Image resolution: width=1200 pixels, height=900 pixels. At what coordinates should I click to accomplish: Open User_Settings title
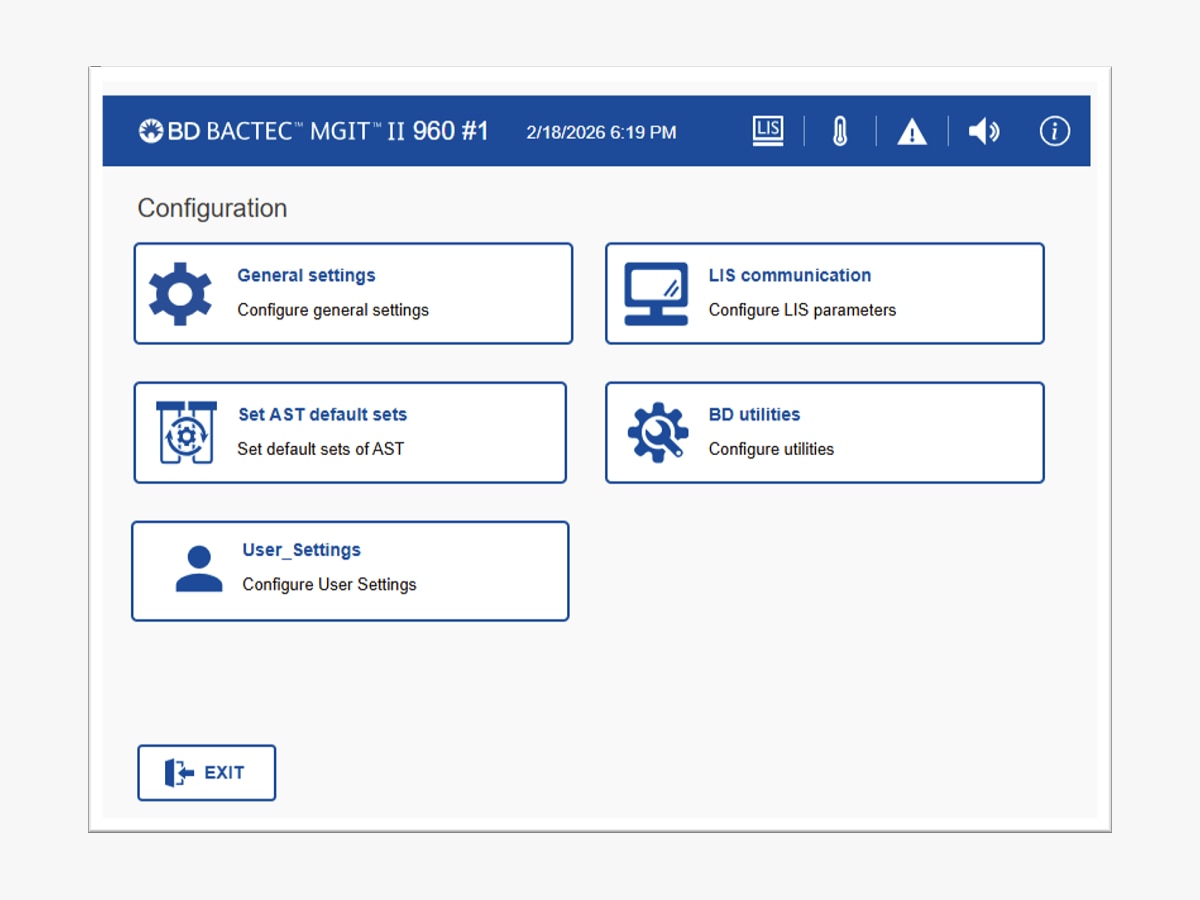click(x=302, y=550)
